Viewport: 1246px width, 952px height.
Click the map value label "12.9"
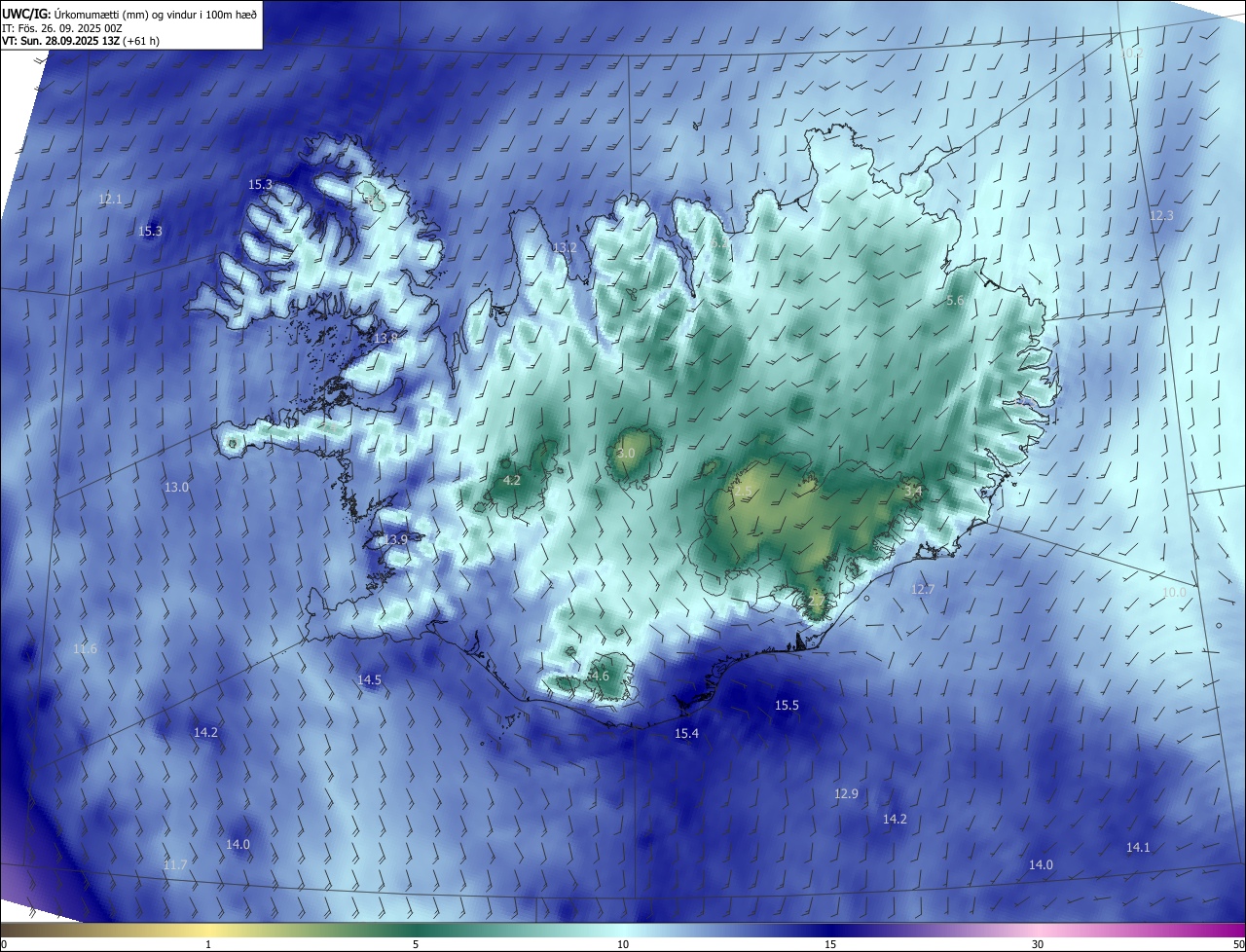point(846,793)
